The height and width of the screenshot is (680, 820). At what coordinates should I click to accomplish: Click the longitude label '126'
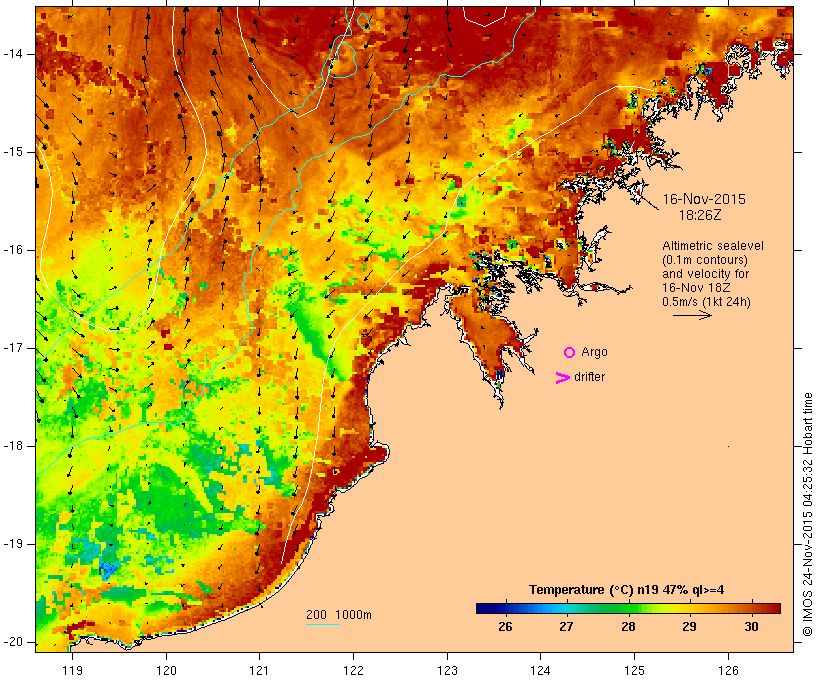click(728, 670)
